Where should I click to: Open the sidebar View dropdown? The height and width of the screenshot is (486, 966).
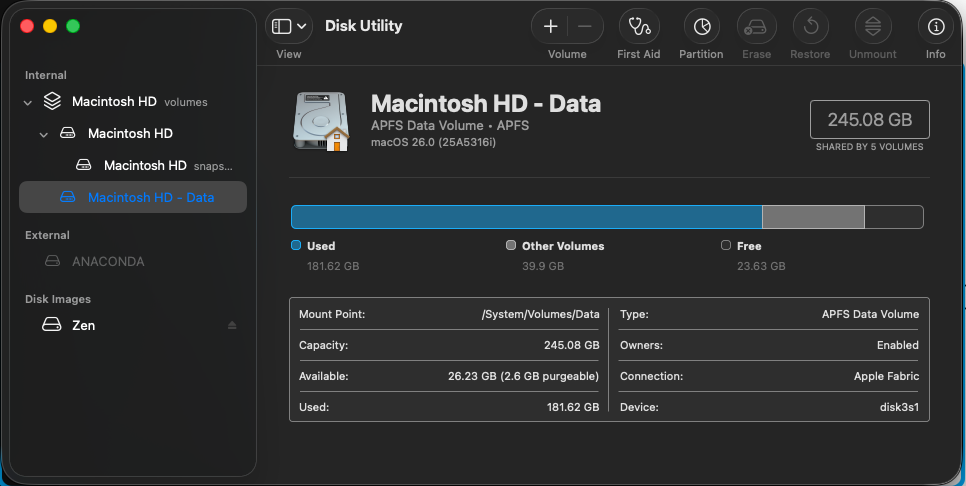tap(289, 27)
